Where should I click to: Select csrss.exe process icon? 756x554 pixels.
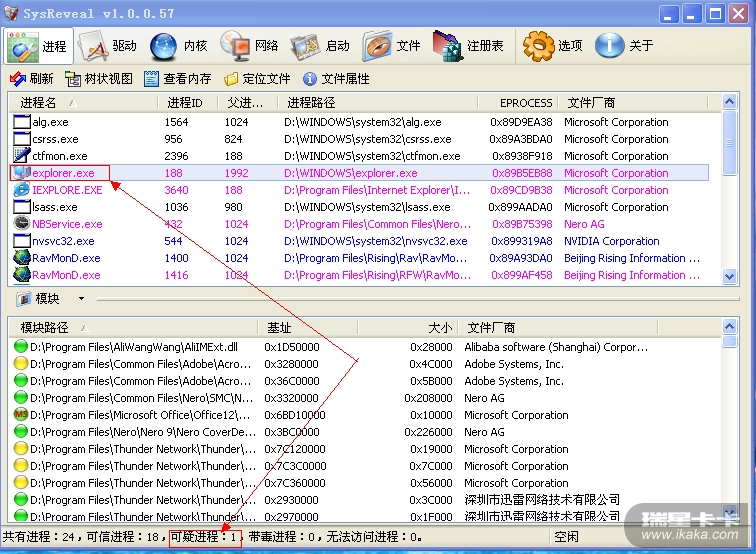click(22, 139)
